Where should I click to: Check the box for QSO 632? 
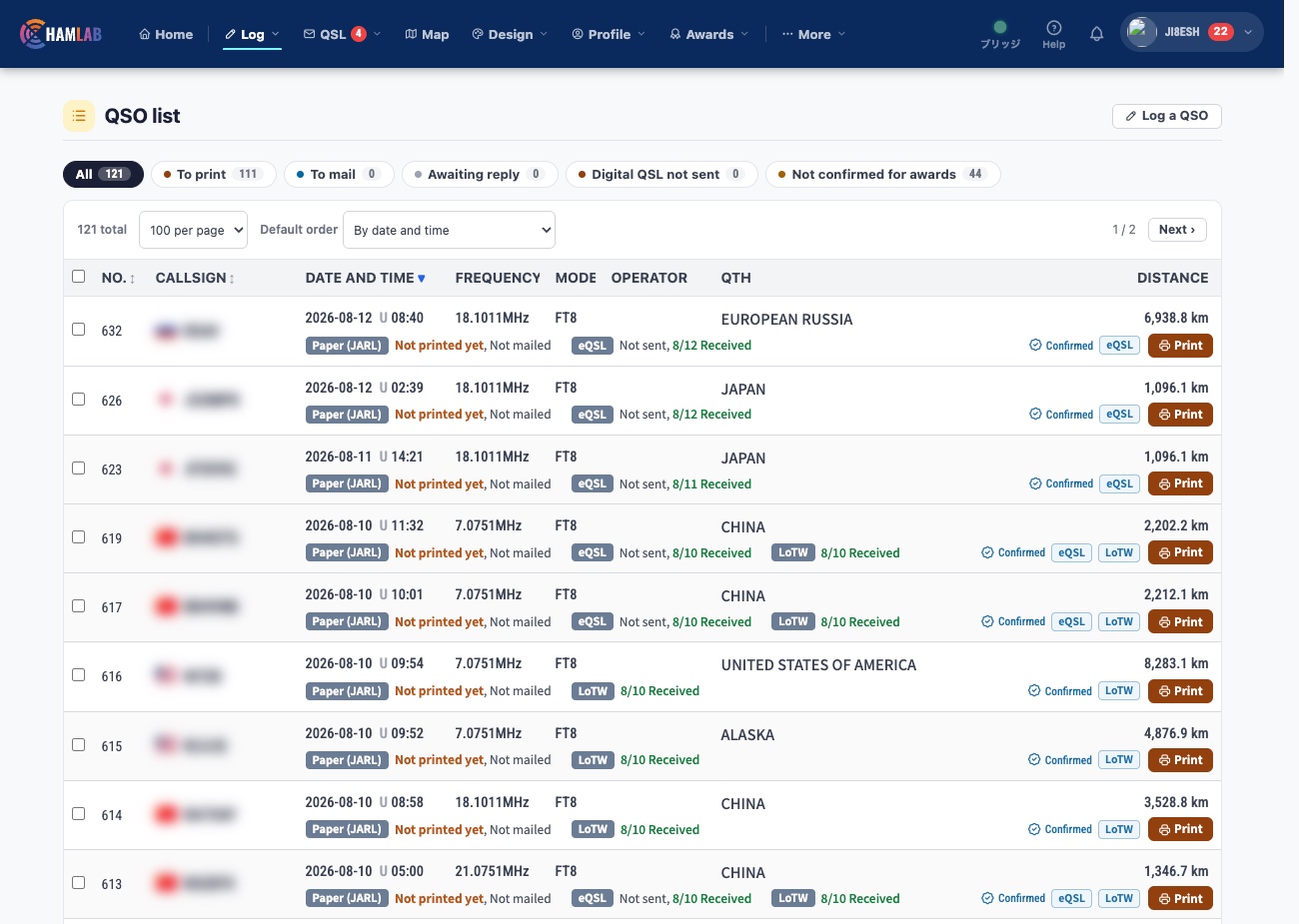(79, 330)
